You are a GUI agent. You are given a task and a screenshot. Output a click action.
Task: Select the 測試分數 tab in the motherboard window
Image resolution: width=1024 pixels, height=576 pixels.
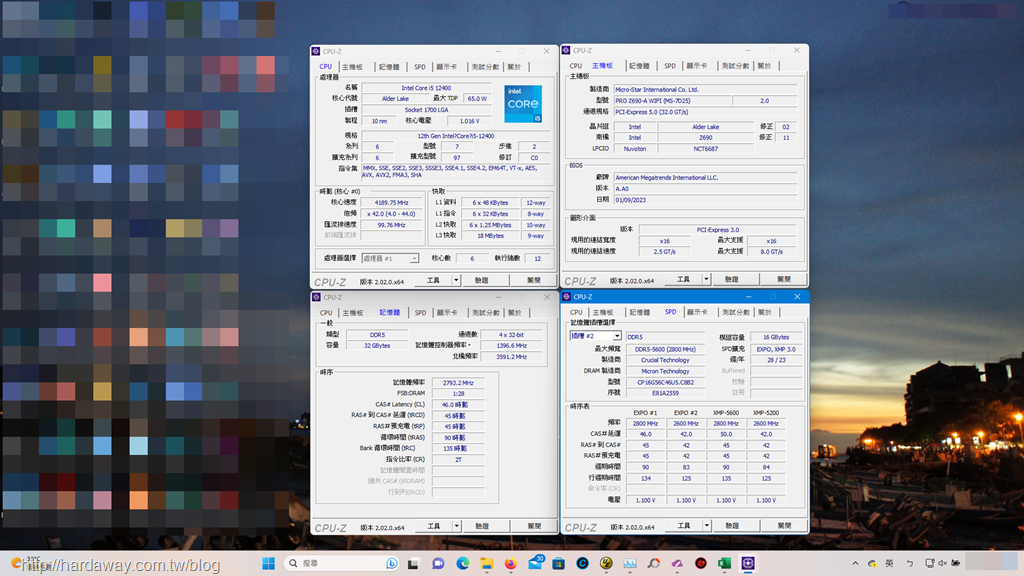click(x=735, y=66)
